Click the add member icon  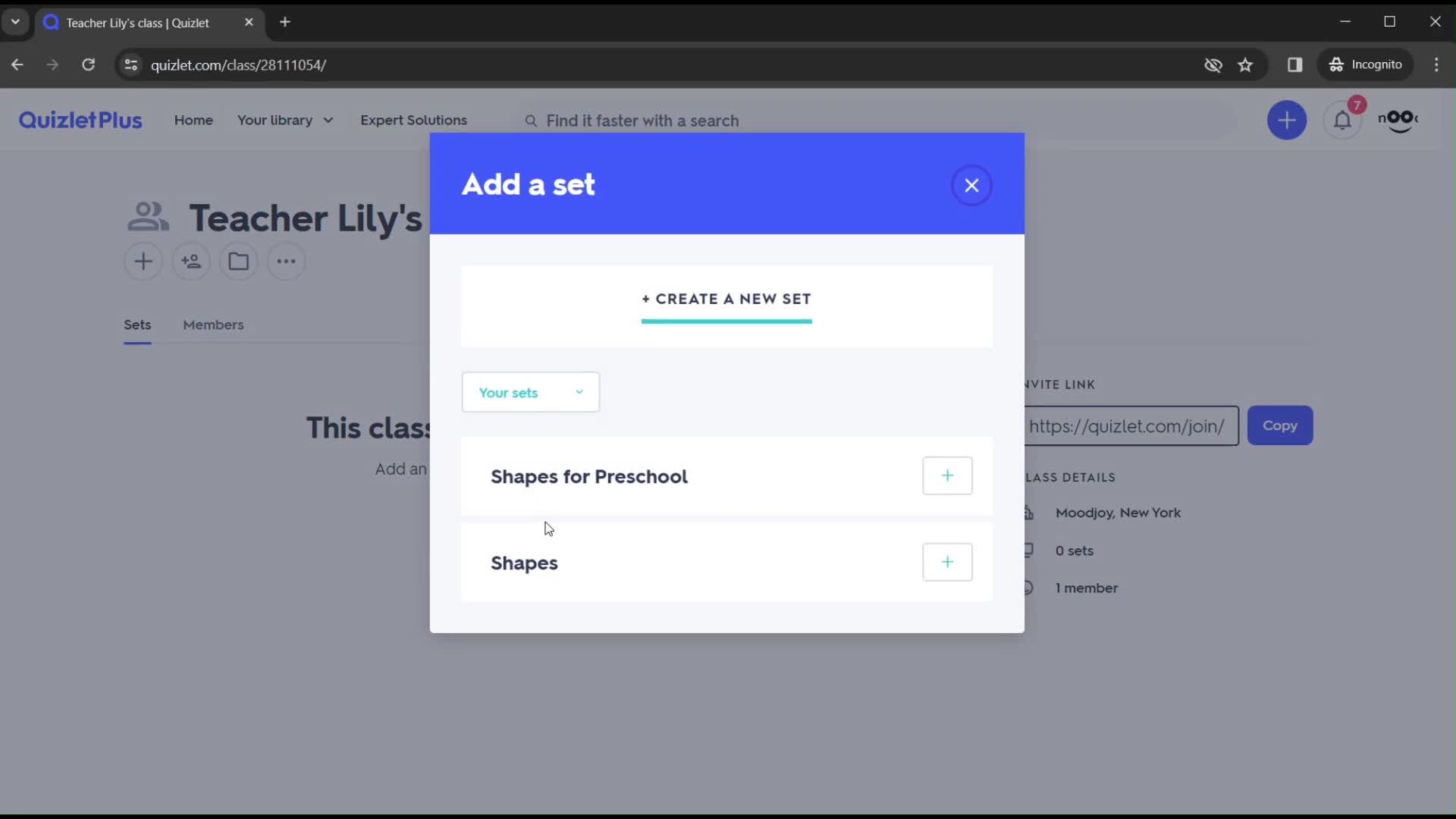[x=191, y=262]
